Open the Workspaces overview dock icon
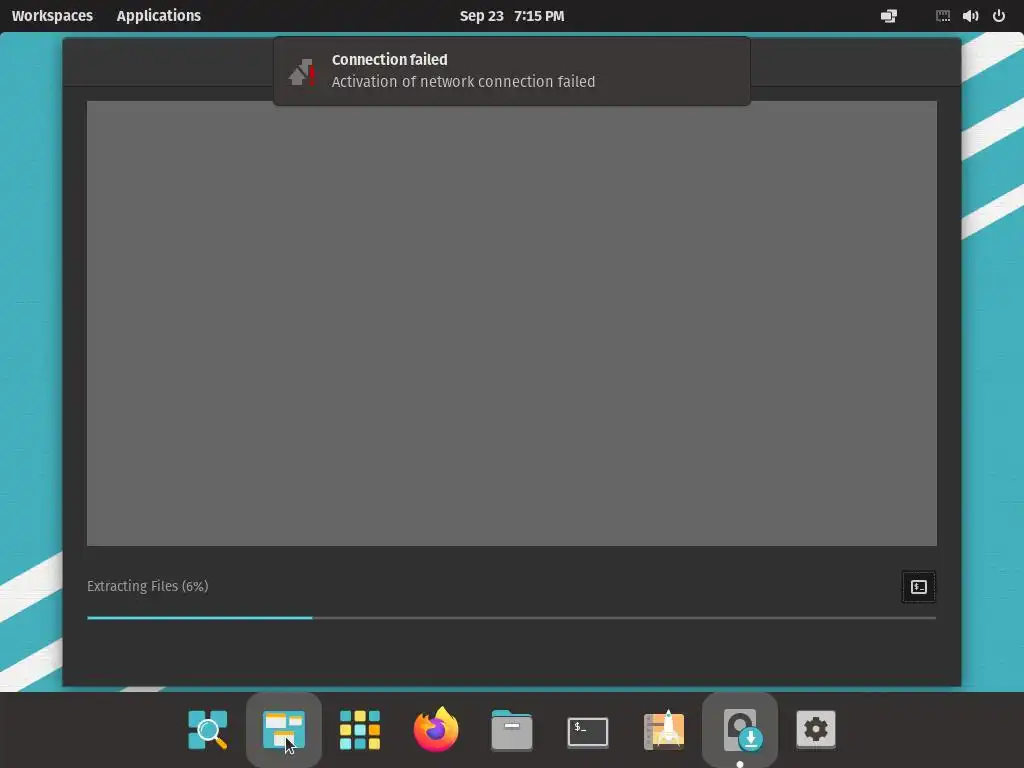1024x768 pixels. tap(283, 729)
